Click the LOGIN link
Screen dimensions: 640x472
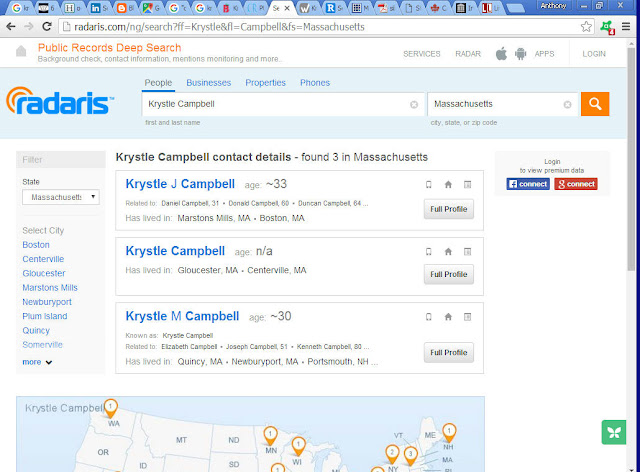594,54
